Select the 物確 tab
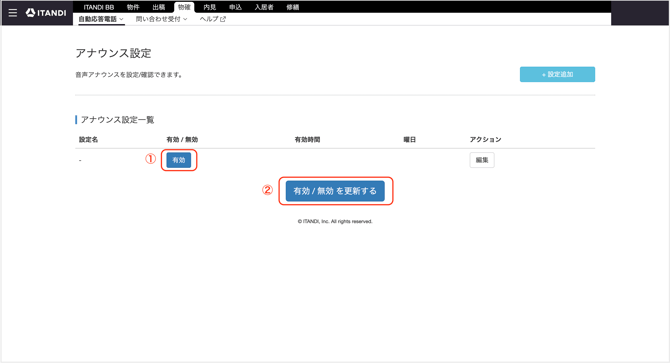 pyautogui.click(x=184, y=7)
